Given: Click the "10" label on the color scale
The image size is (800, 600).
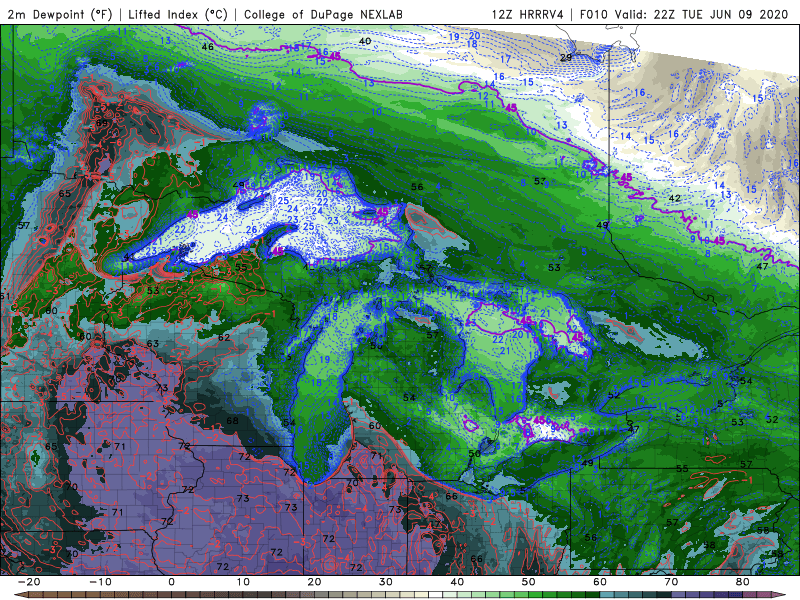Looking at the screenshot, I should 243,582.
